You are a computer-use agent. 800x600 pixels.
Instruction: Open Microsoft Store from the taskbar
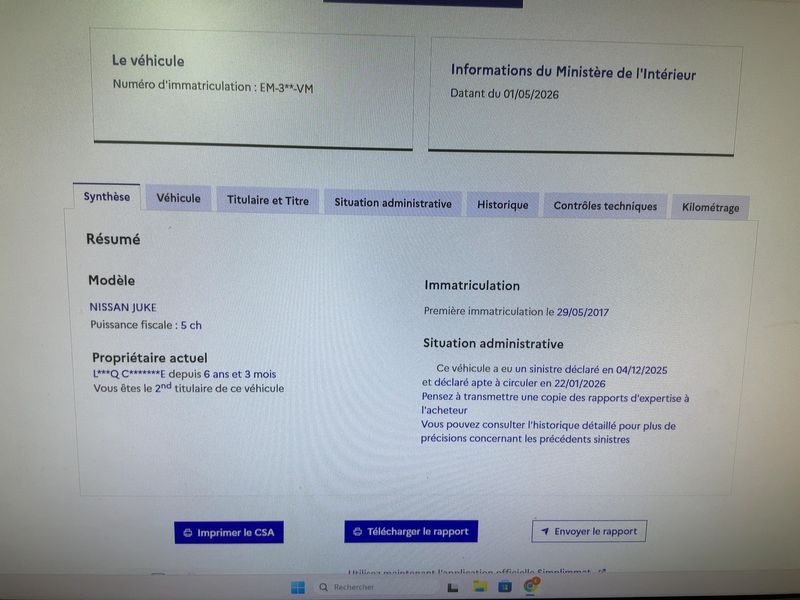[505, 586]
